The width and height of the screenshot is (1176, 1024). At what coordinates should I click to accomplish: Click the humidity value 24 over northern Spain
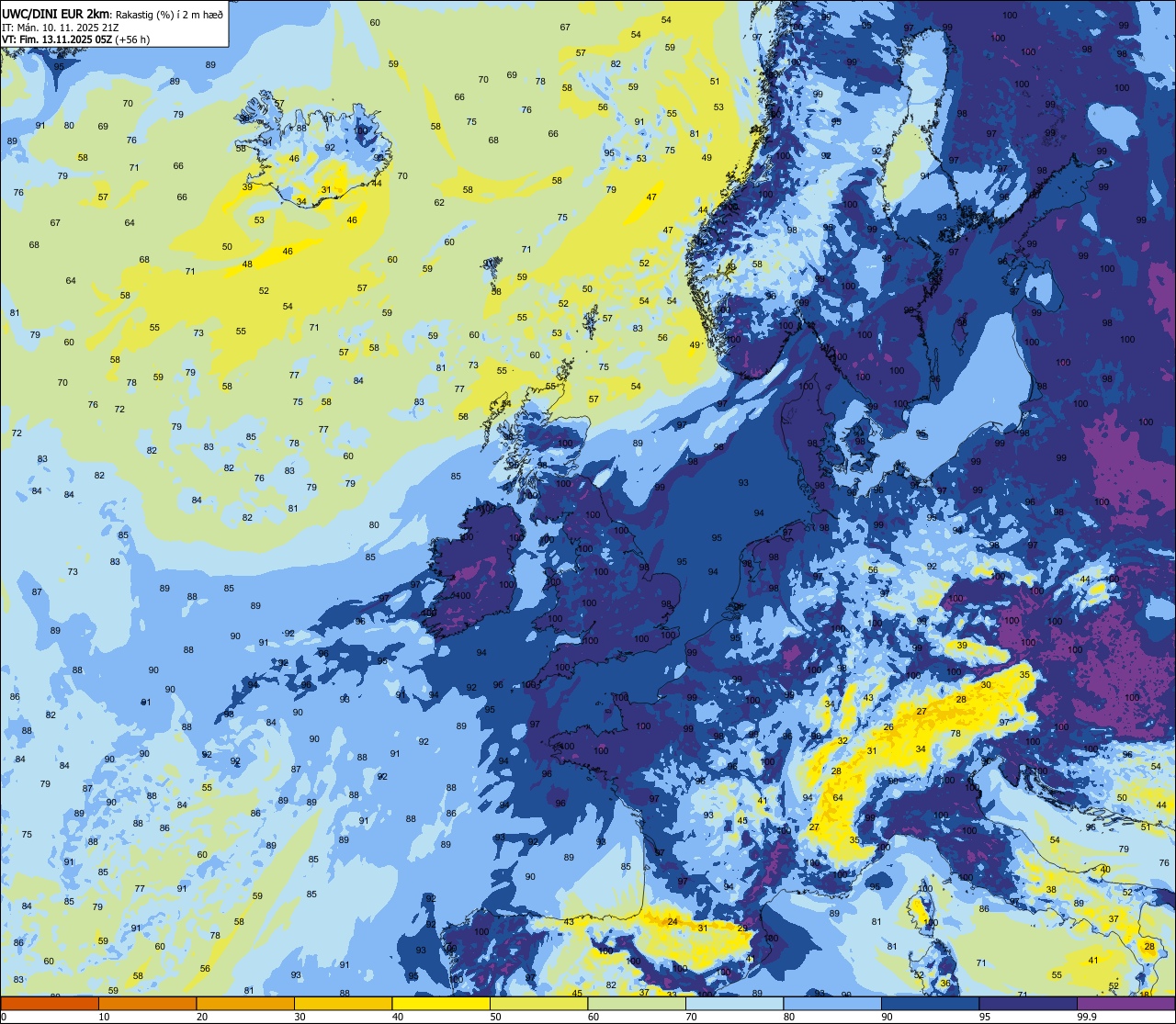[673, 921]
